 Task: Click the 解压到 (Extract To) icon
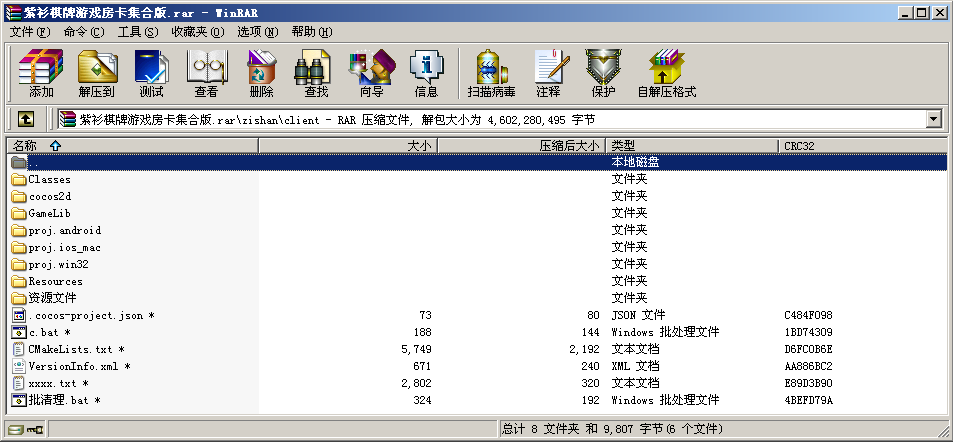[x=96, y=74]
